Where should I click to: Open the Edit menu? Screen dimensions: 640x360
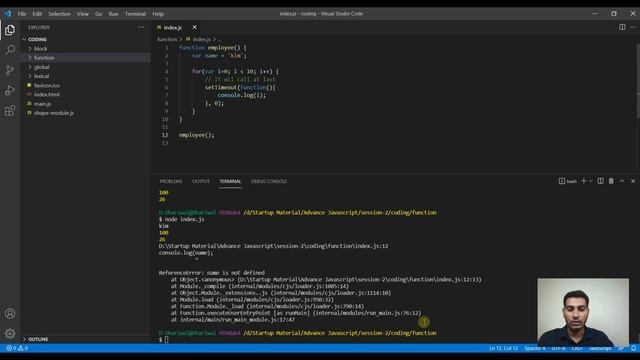[x=37, y=14]
